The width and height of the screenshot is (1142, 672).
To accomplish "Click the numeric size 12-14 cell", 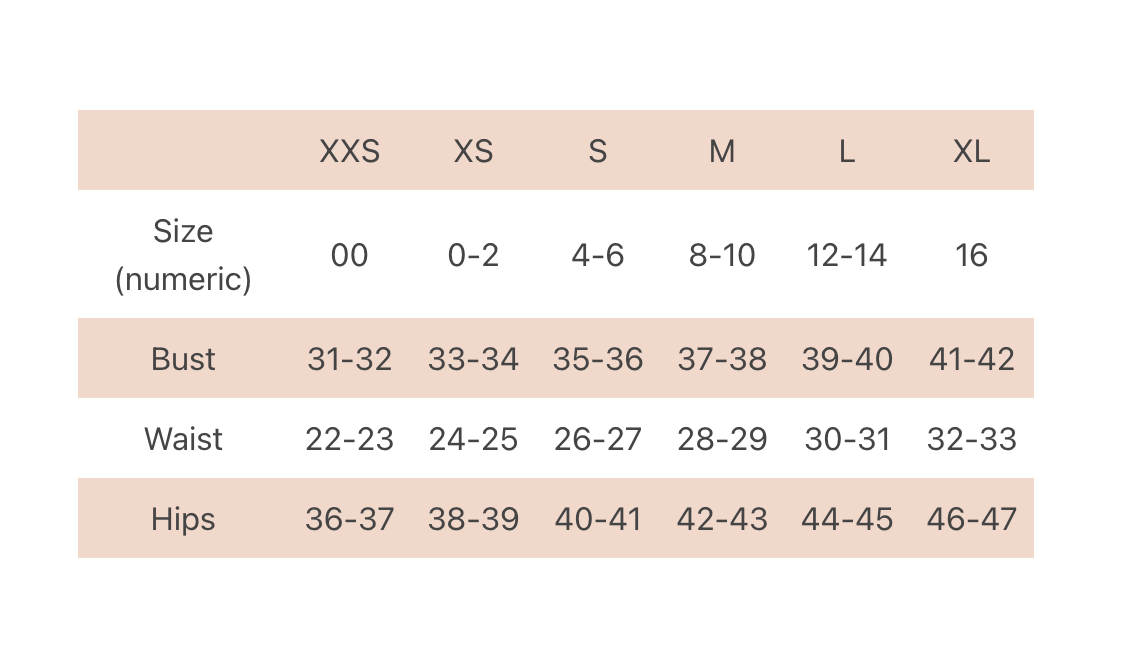I will [846, 255].
